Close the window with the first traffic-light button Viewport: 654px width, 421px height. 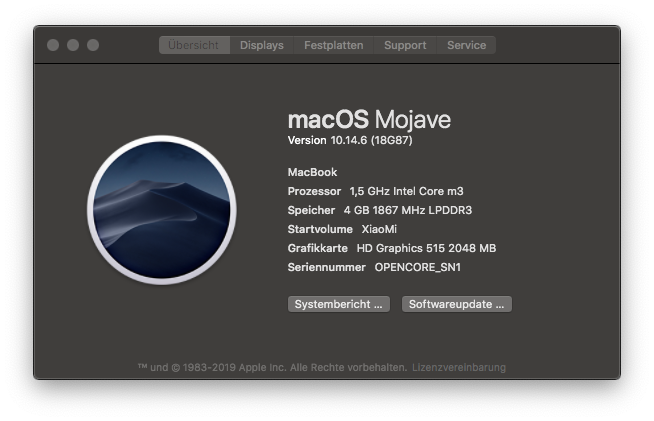[x=53, y=45]
